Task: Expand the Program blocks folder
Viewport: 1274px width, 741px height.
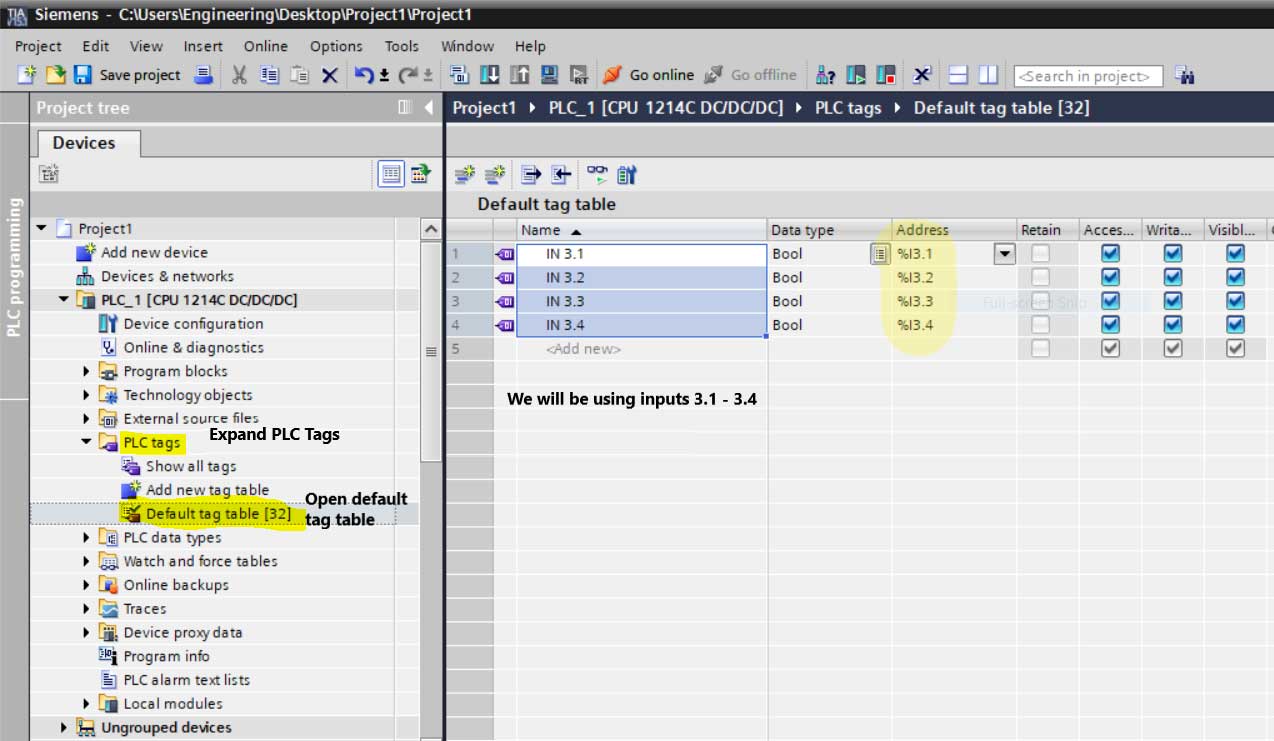Action: (87, 372)
